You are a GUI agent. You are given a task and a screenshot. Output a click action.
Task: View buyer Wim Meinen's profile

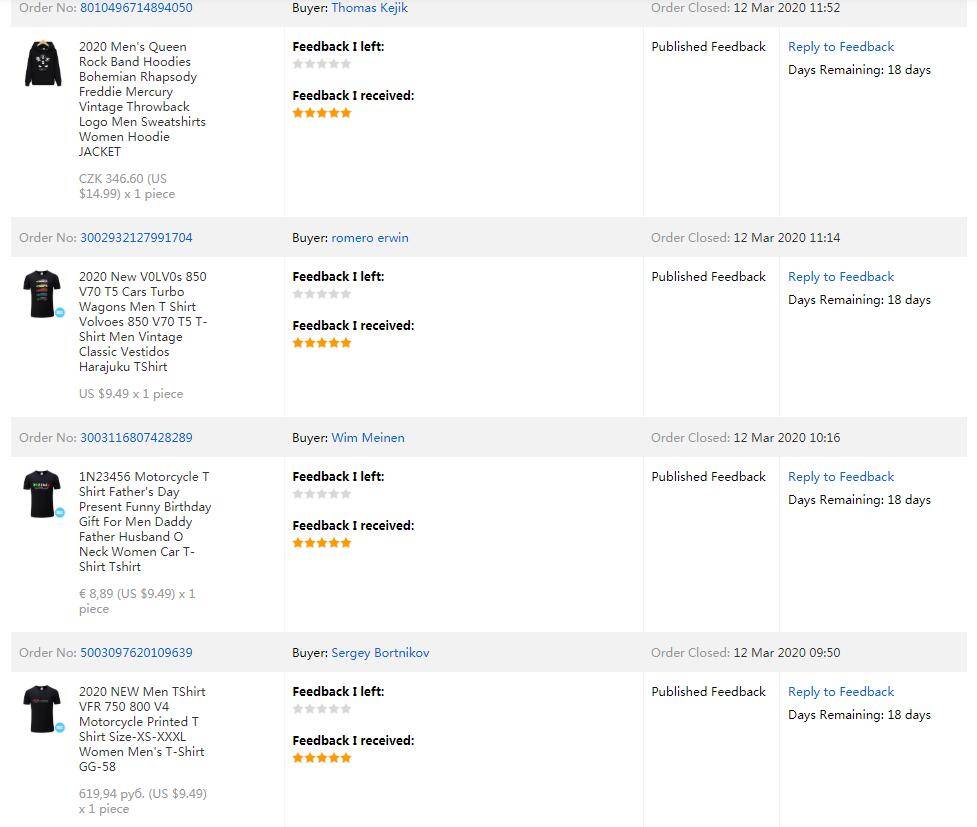point(368,438)
